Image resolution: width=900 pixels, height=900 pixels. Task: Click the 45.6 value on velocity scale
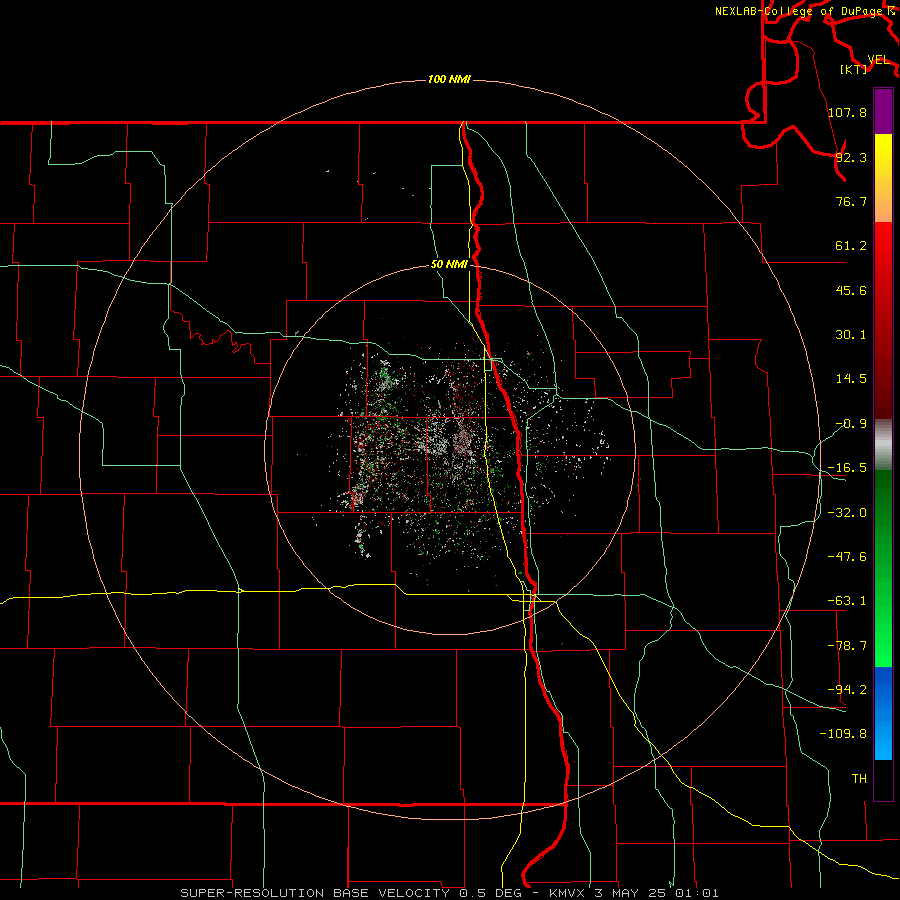click(x=851, y=290)
